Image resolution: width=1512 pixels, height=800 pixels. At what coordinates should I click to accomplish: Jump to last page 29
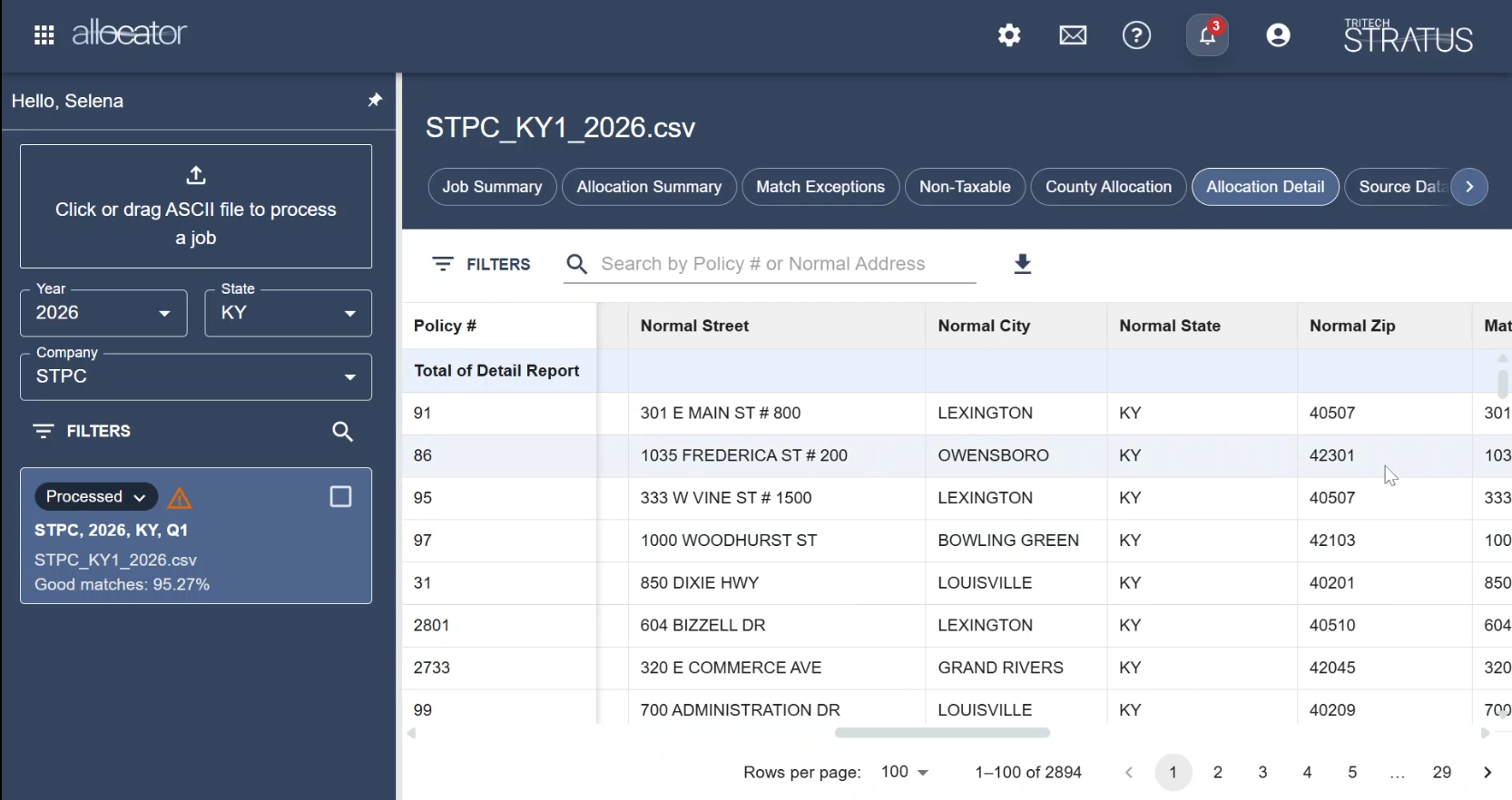[1442, 773]
